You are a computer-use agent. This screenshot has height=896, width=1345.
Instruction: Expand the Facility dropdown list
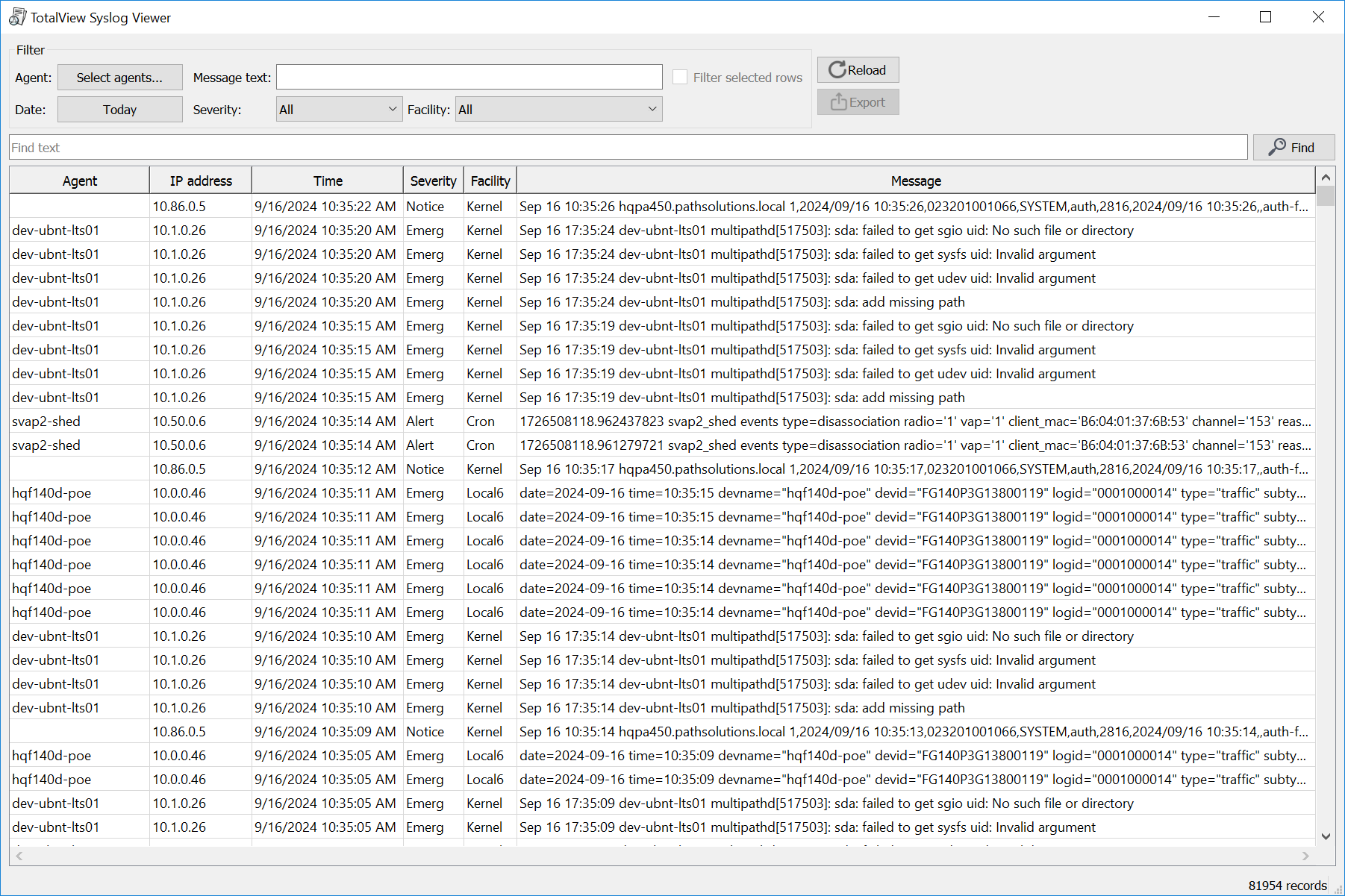click(558, 110)
